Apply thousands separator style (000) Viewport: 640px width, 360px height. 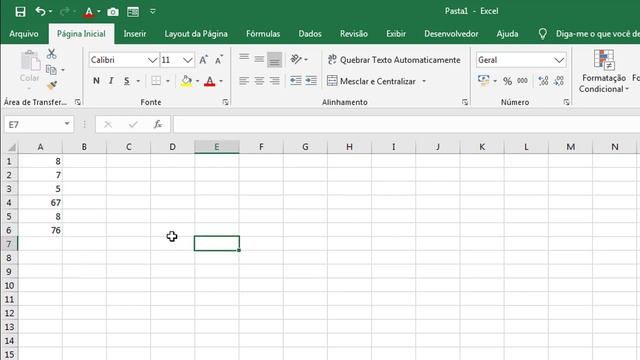522,81
